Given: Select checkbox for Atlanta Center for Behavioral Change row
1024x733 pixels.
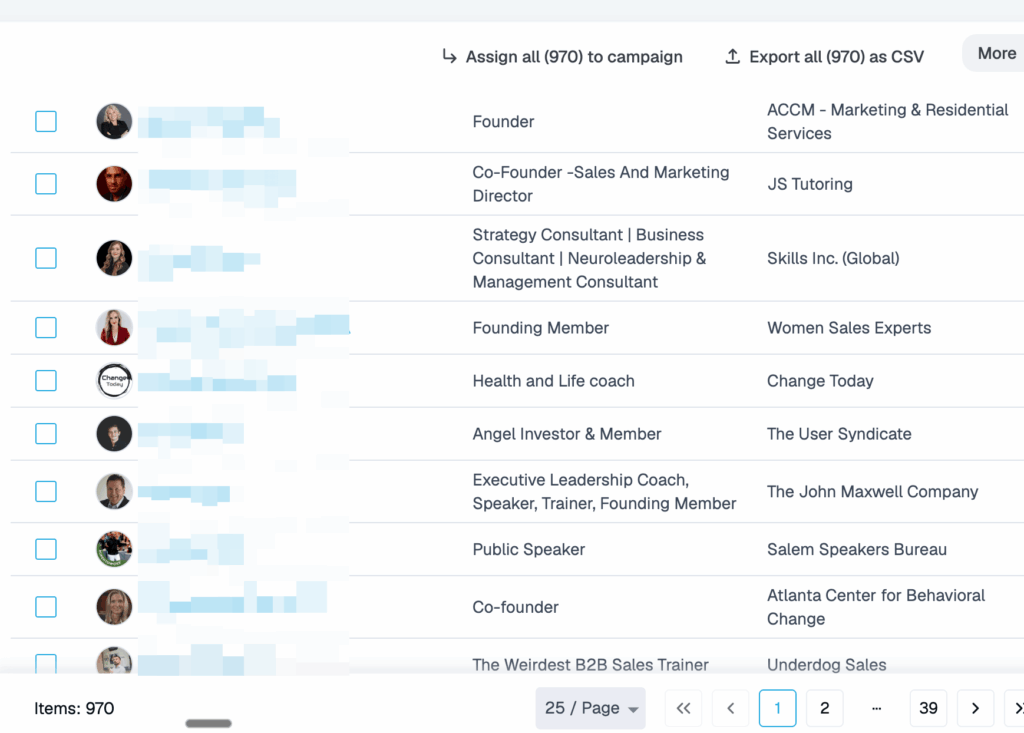Looking at the screenshot, I should pos(46,607).
